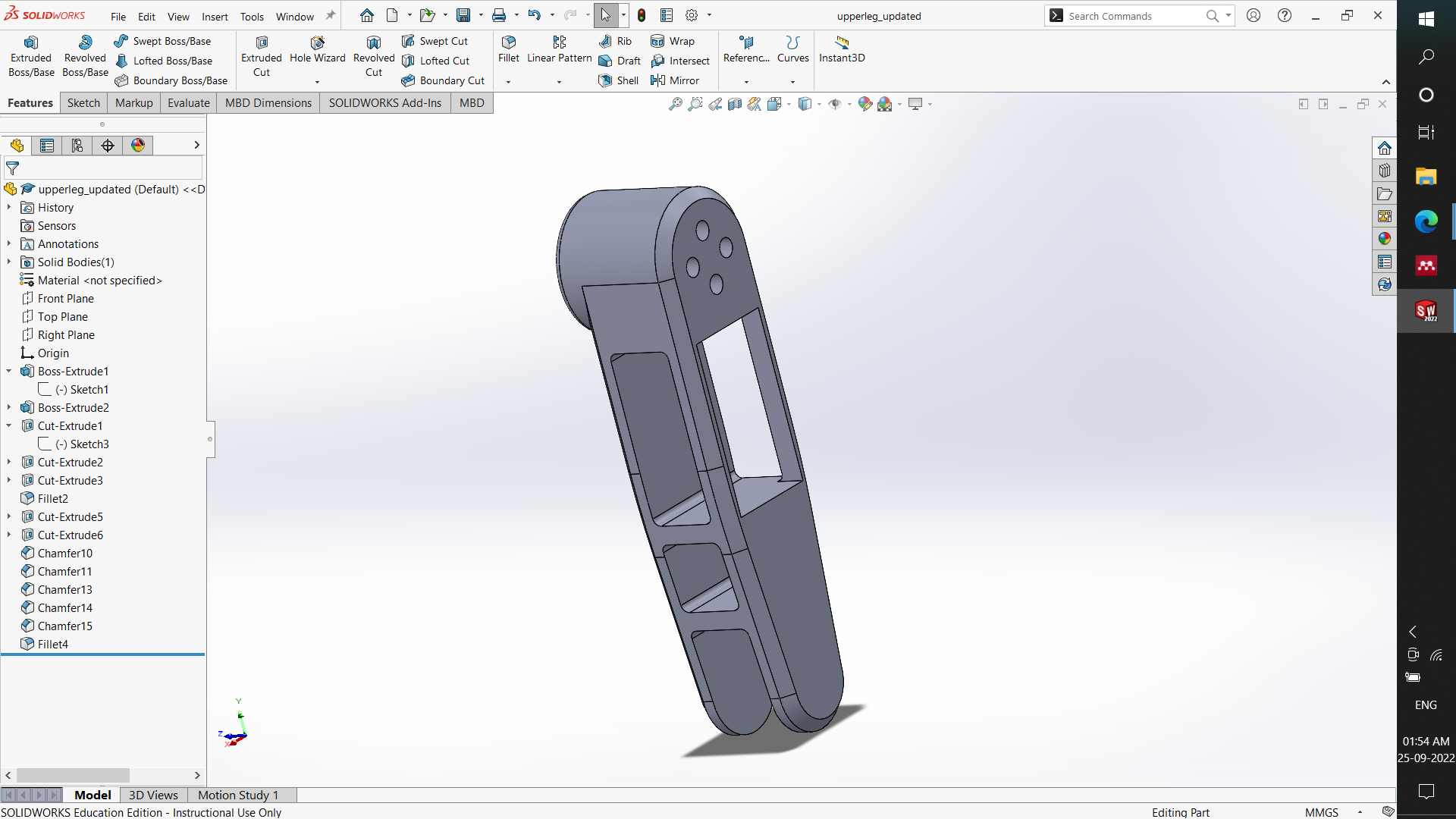Open the Mirror feature tool
1456x819 pixels.
tap(677, 80)
